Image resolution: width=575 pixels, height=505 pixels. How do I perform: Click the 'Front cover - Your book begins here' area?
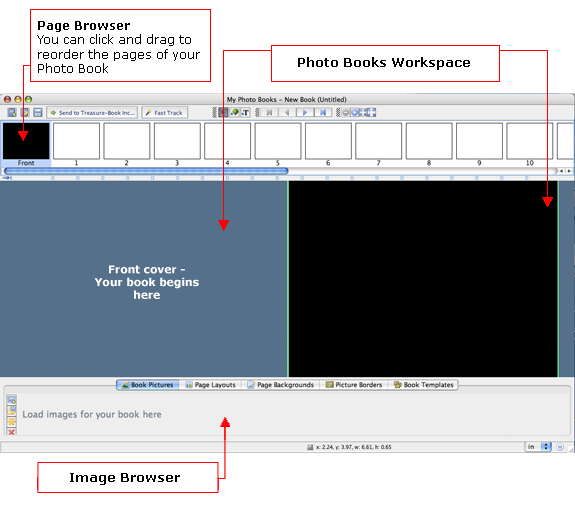[147, 282]
